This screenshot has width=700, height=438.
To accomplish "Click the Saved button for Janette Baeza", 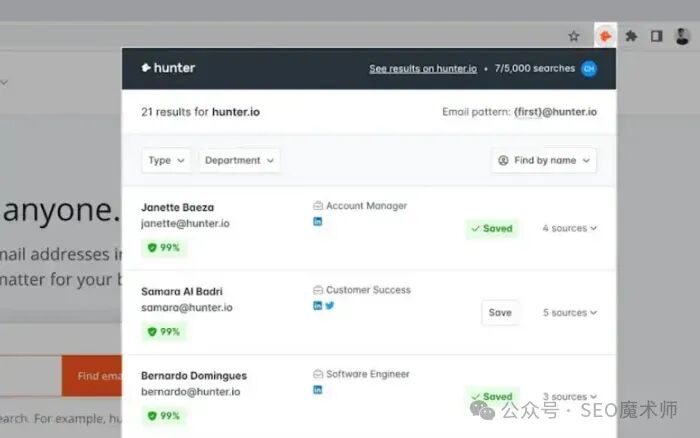I will click(x=492, y=229).
